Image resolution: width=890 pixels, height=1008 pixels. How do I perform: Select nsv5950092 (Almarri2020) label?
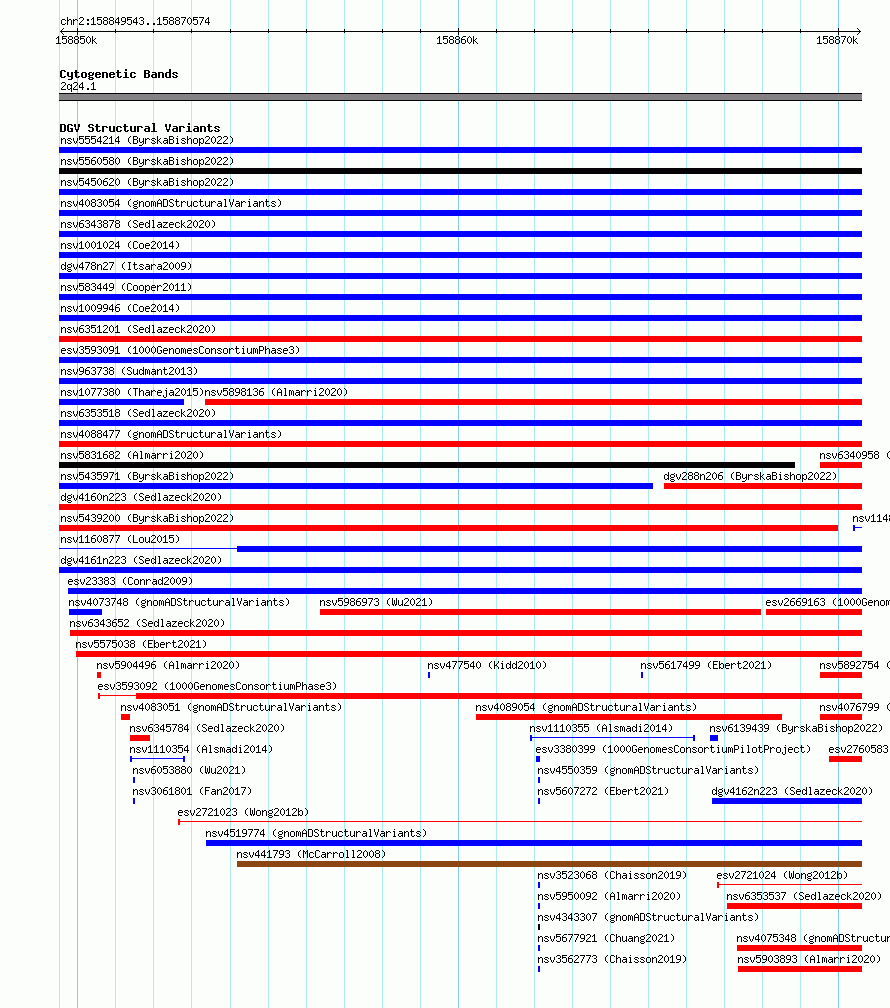[608, 896]
